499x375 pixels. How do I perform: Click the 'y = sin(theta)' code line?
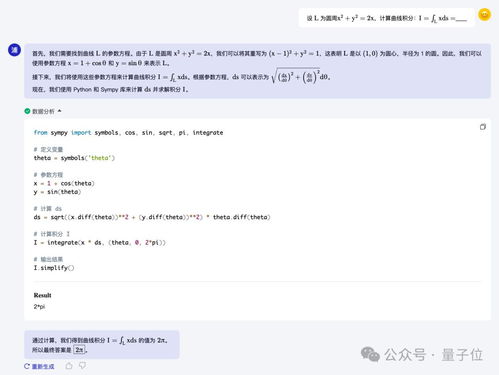57,192
